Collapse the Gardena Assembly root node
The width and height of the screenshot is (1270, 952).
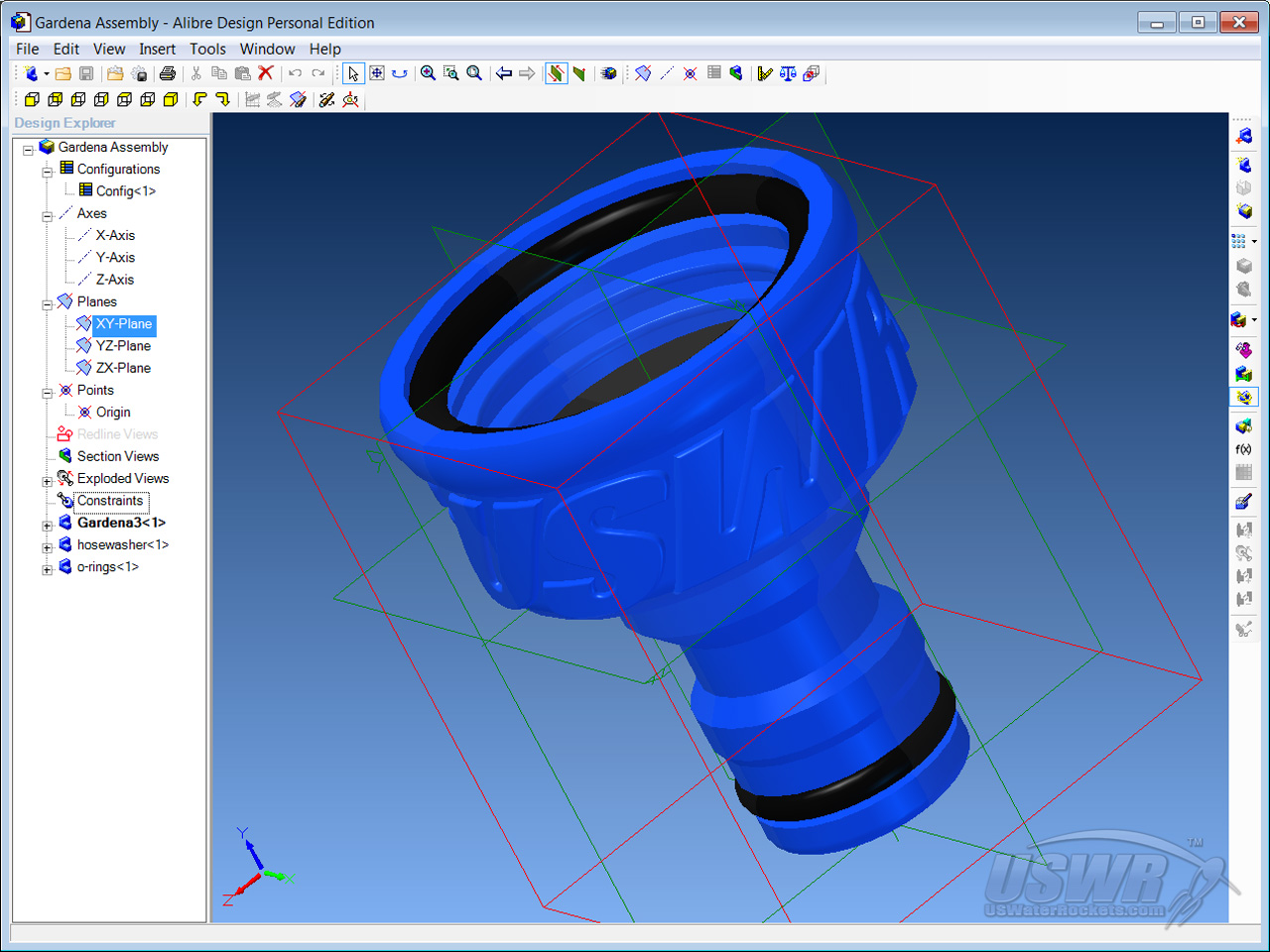28,150
